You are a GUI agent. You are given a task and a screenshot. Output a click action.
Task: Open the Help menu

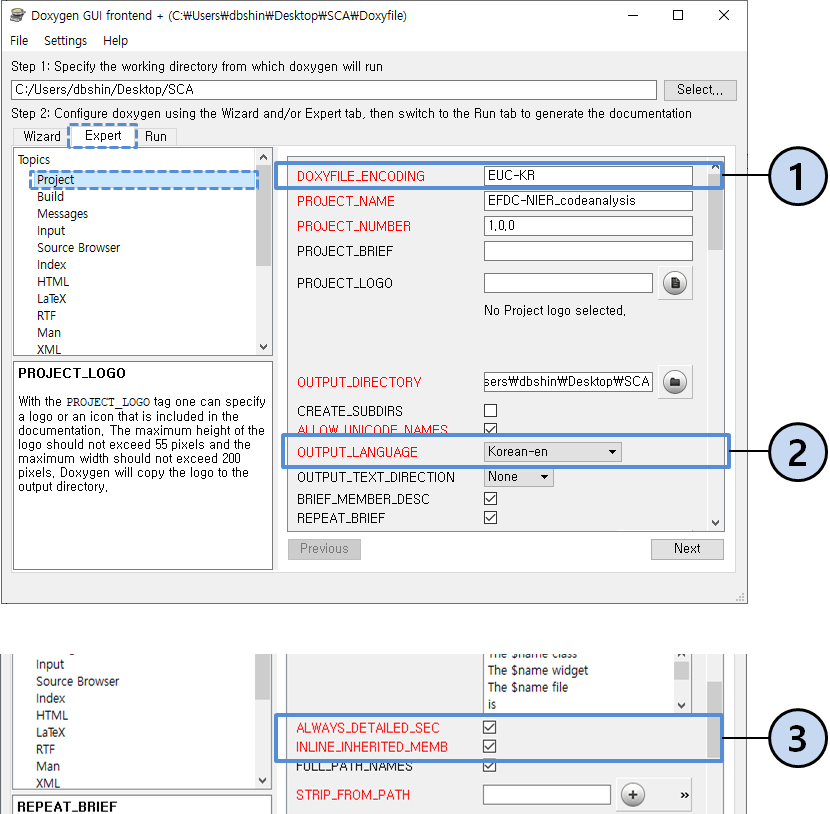click(x=115, y=41)
